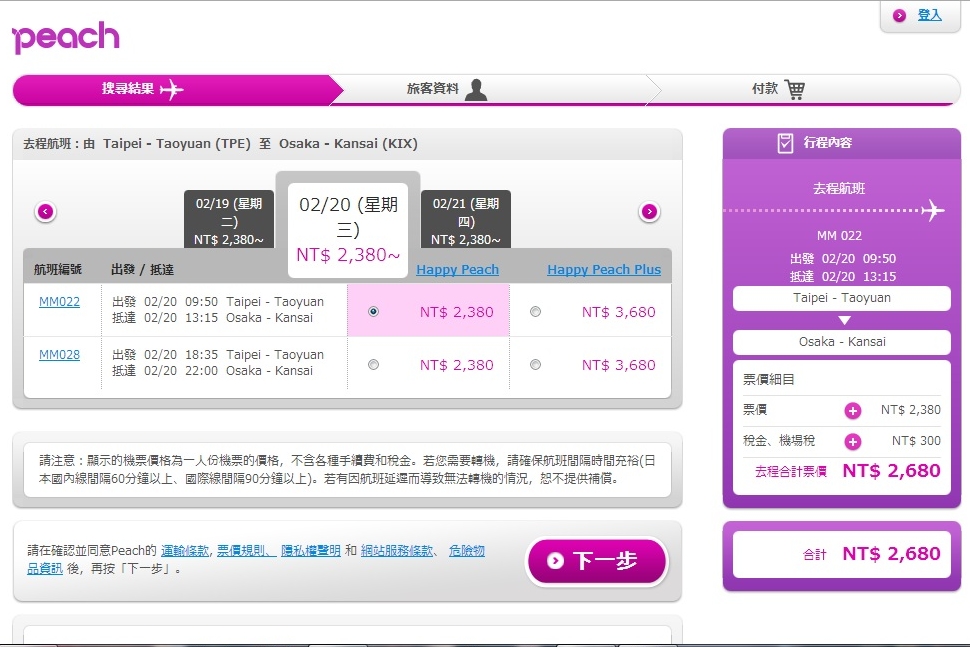The height and width of the screenshot is (647, 970).
Task: Click the 行程內容 checklist icon
Action: click(785, 143)
